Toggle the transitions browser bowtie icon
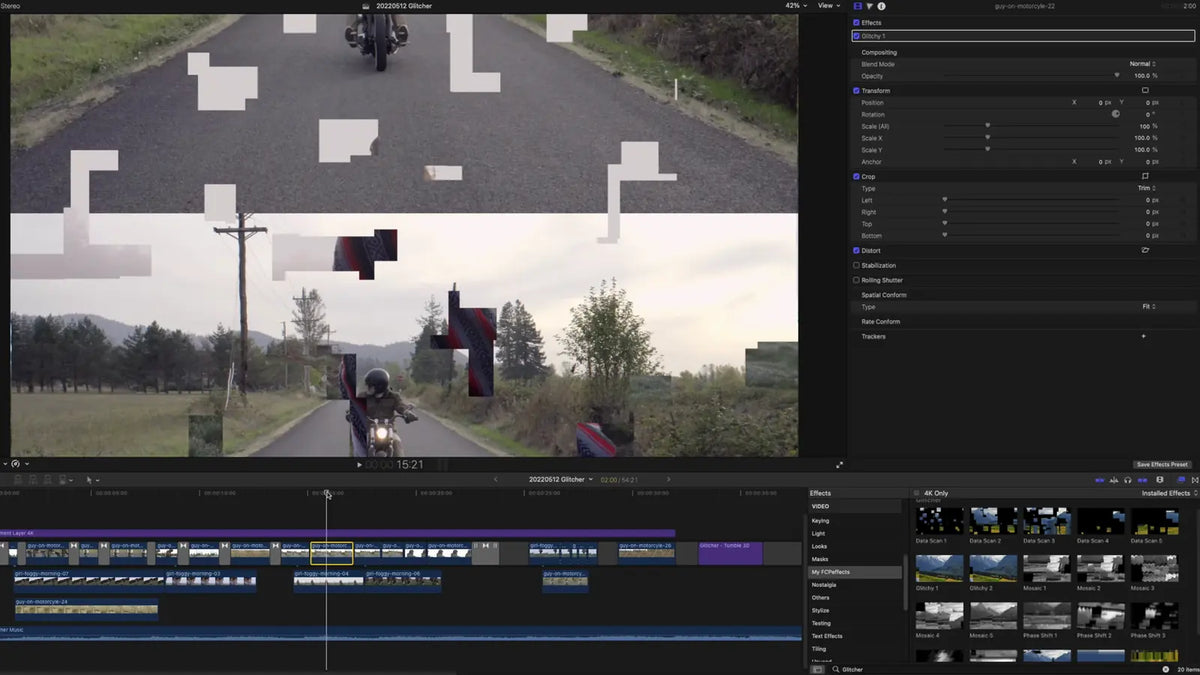This screenshot has width=1200, height=675. tap(1195, 480)
